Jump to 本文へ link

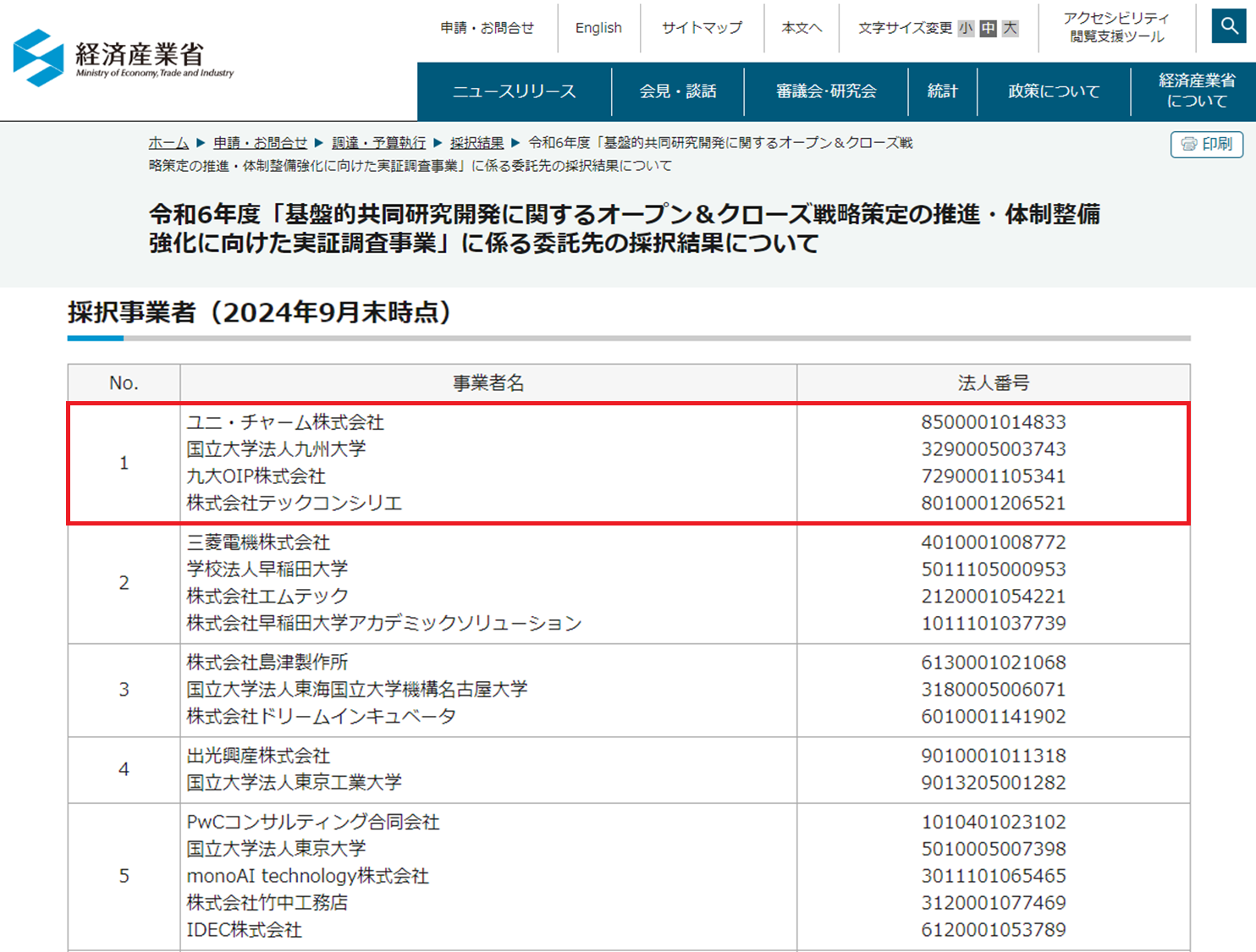click(x=802, y=28)
